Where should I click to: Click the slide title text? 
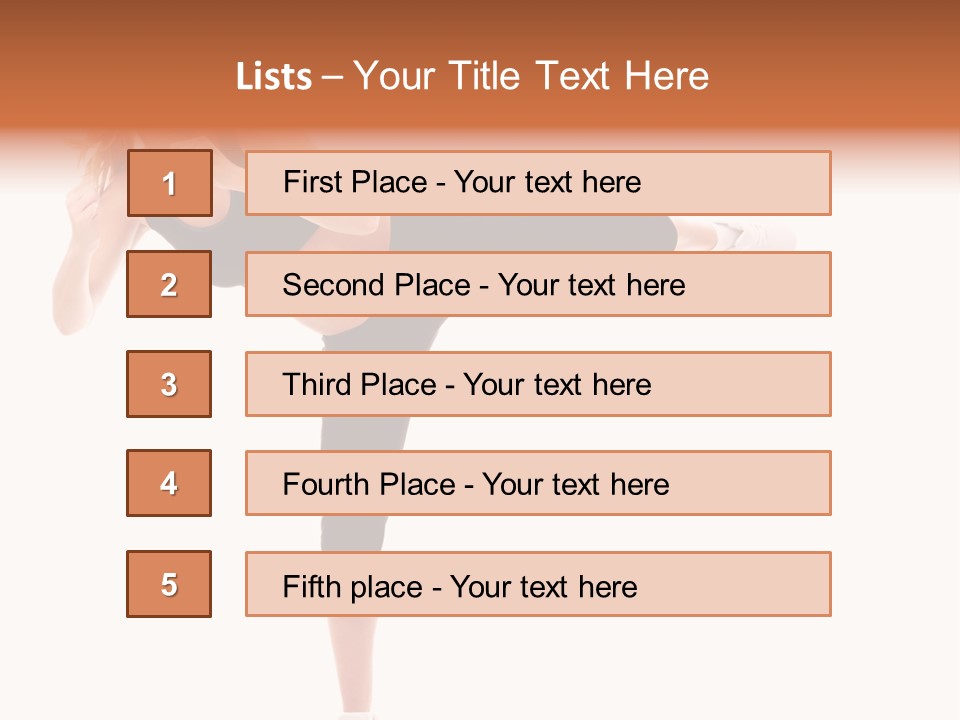tap(472, 76)
